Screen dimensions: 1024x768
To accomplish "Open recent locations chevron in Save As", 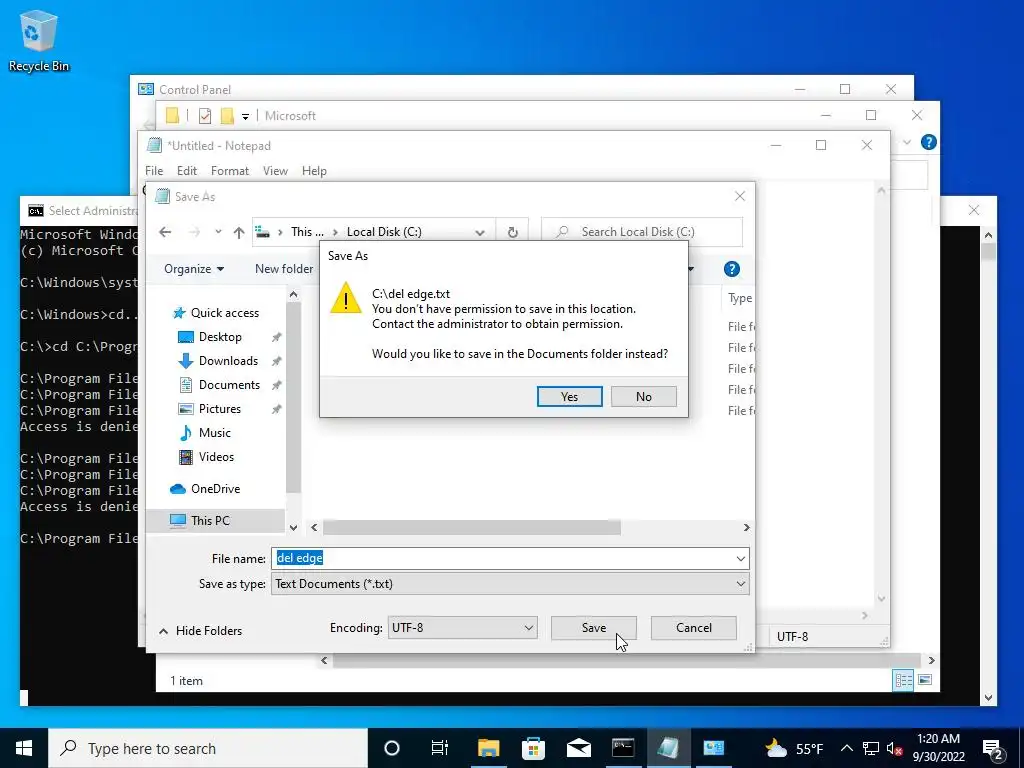I will pyautogui.click(x=218, y=232).
